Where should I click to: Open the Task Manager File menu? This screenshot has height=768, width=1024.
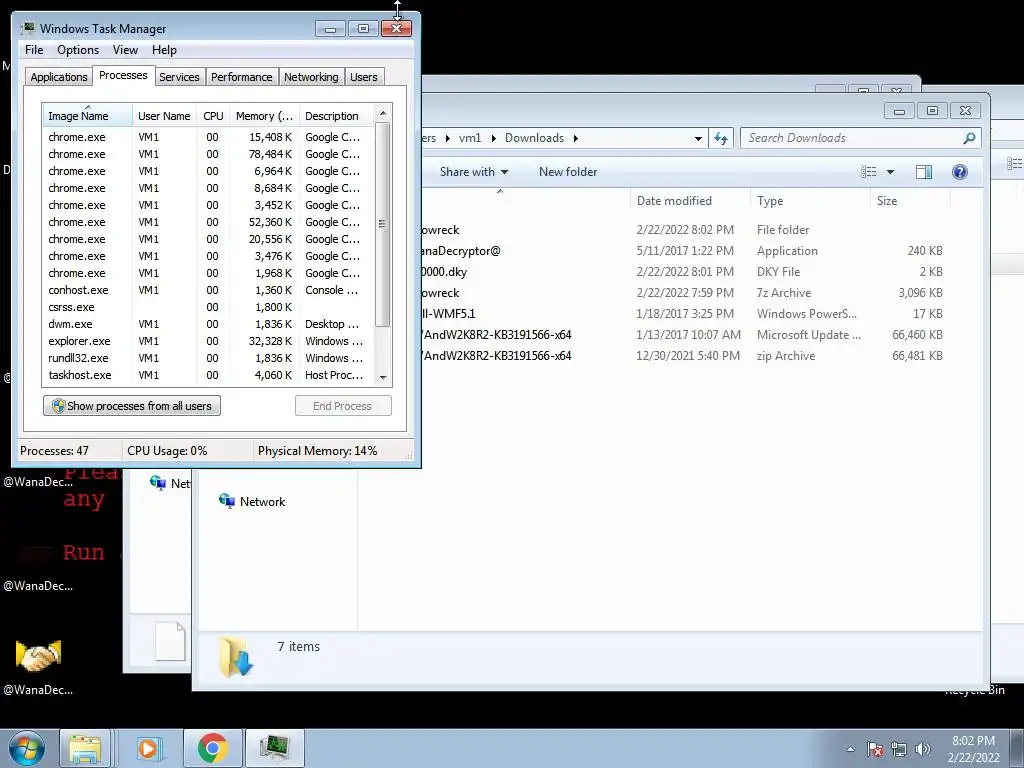click(x=34, y=50)
